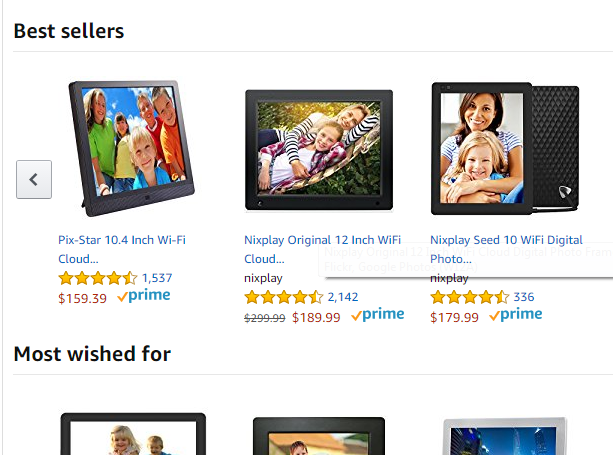
Task: Click the first Most wished for frame image
Action: pos(133,434)
